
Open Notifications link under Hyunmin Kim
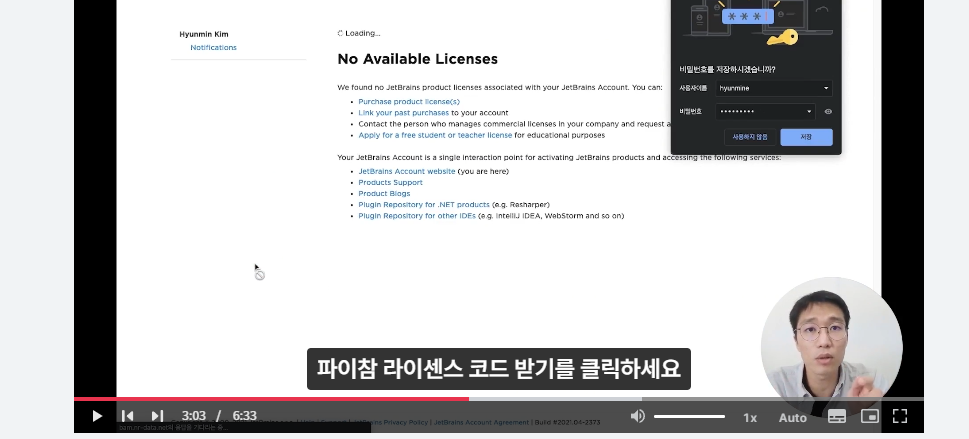(213, 48)
